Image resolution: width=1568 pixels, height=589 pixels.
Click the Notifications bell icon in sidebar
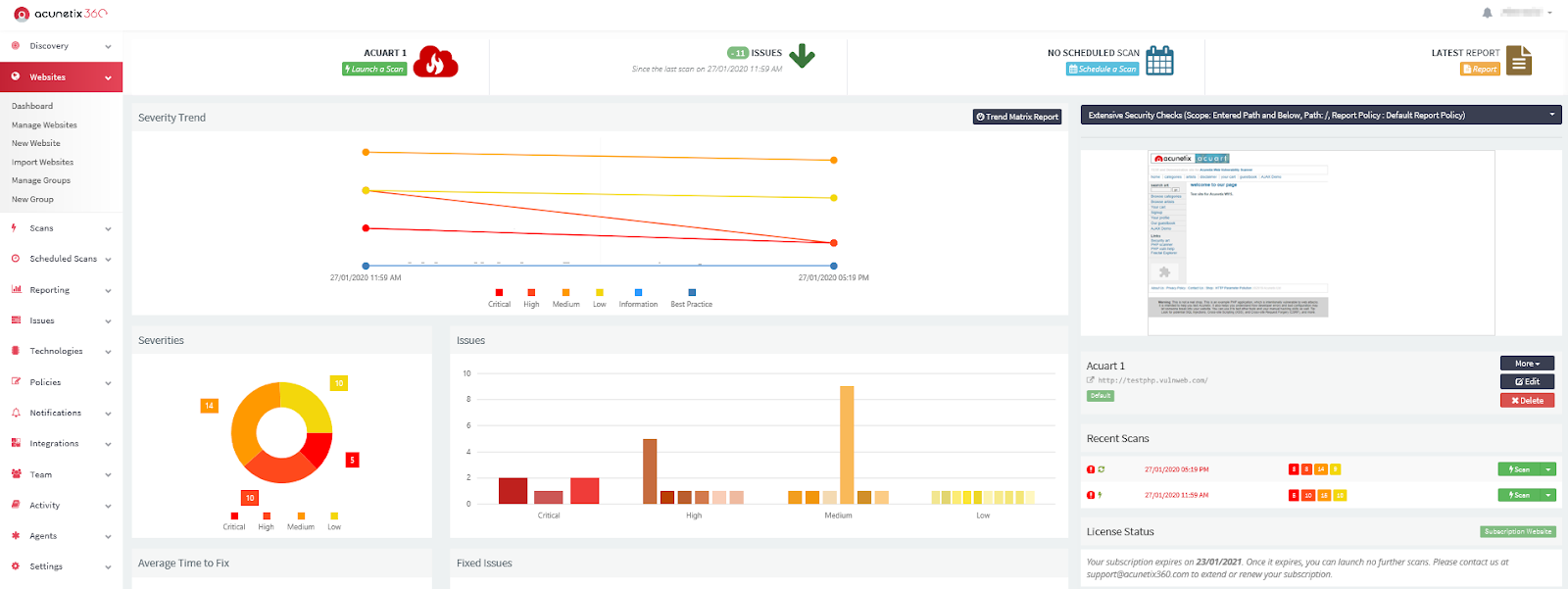[x=16, y=413]
